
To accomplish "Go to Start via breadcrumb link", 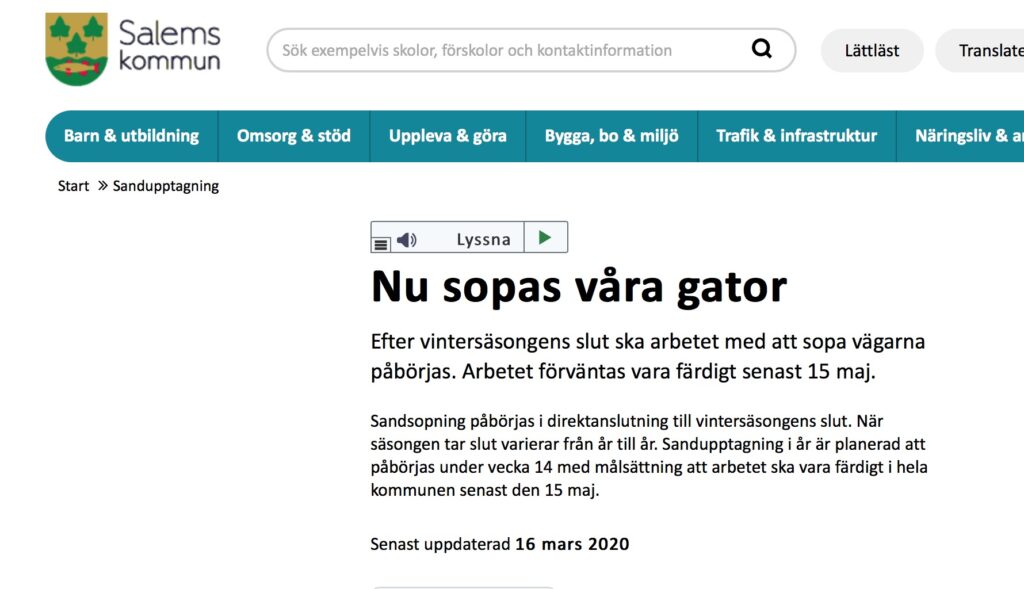I will [x=73, y=186].
